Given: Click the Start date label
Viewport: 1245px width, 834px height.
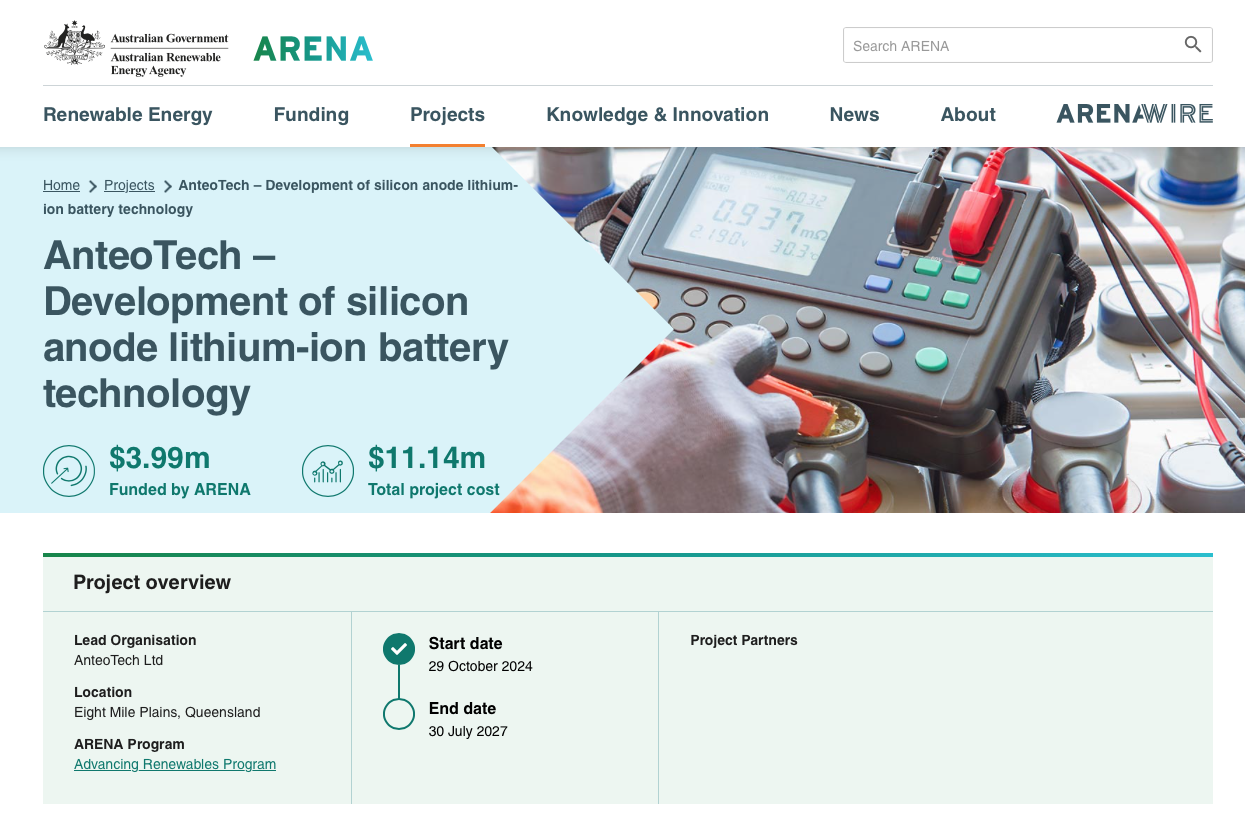Looking at the screenshot, I should pos(466,643).
